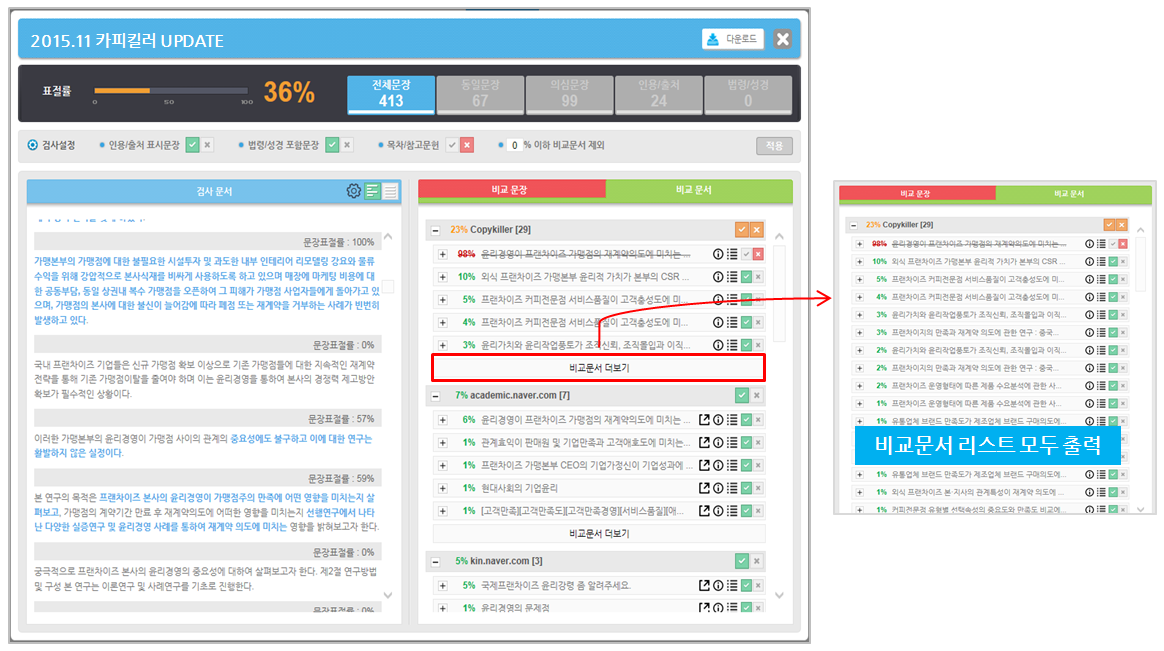This screenshot has height=651, width=1164.
Task: Open external link for [고객만족] entry
Action: [x=704, y=511]
